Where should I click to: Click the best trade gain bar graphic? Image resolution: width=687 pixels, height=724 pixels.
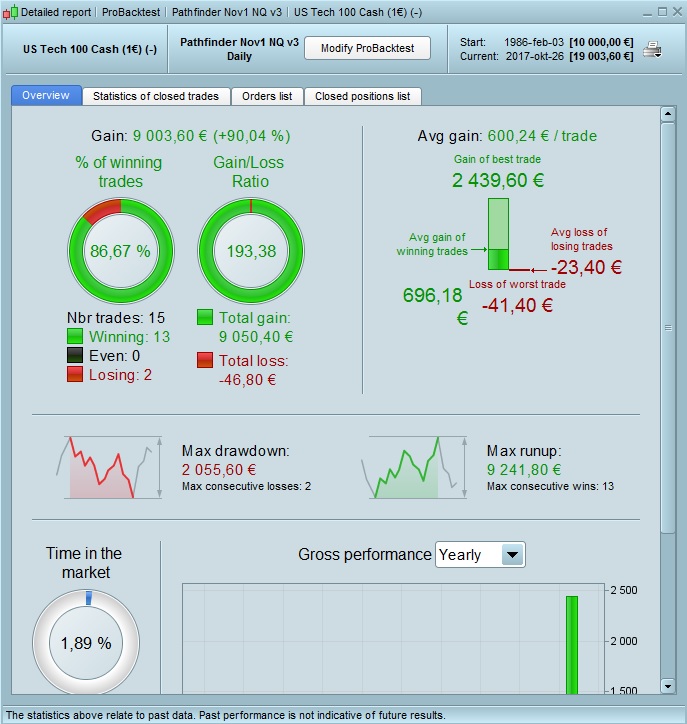click(x=499, y=234)
